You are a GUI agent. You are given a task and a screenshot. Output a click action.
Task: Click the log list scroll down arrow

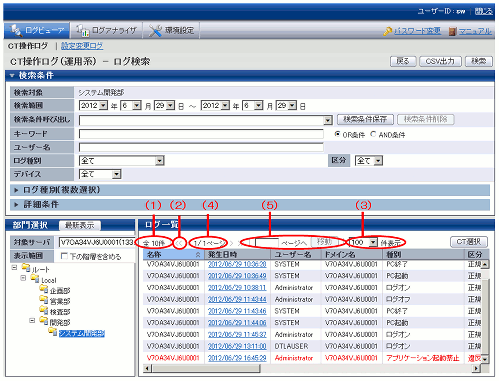(x=485, y=359)
